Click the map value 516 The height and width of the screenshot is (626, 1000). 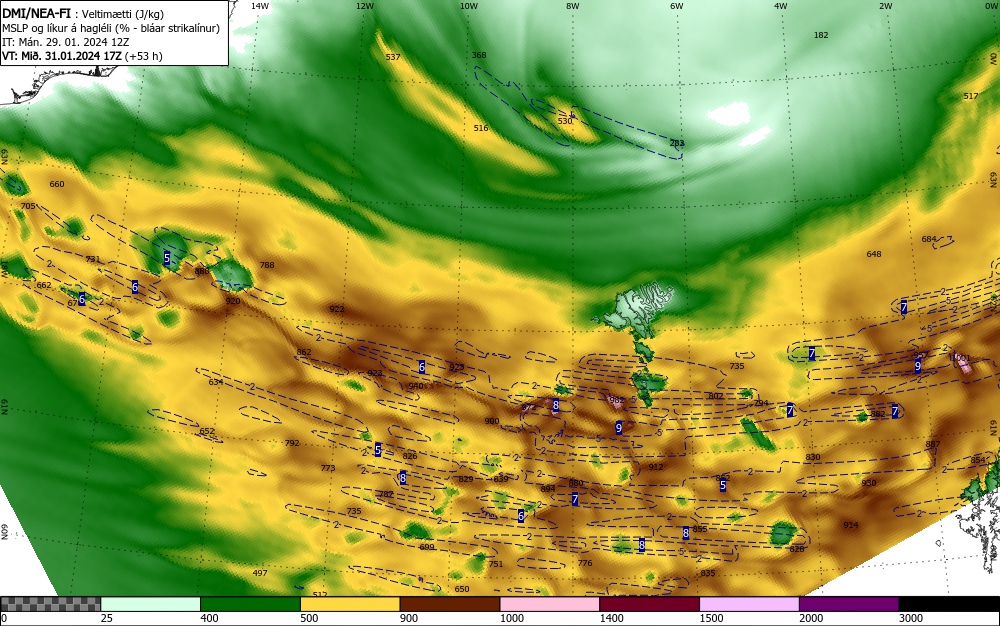[x=481, y=128]
